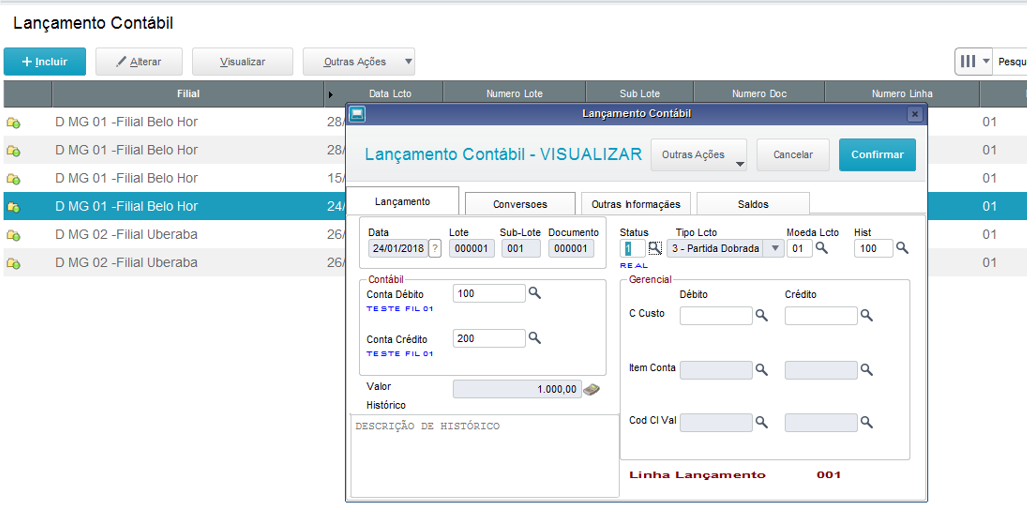Click the Histórico description text area
Viewport: 1027px width, 517px height.
click(x=485, y=455)
